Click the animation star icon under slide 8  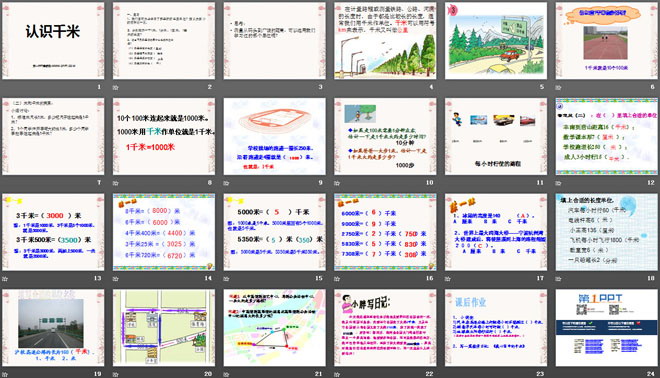pos(115,183)
